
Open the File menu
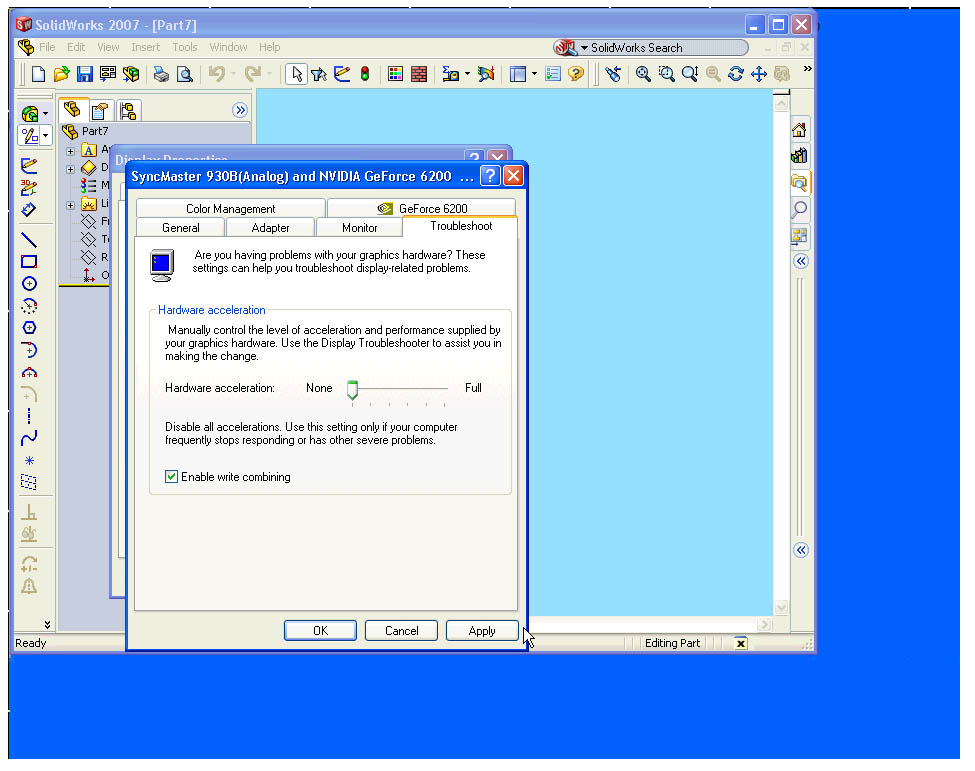[x=47, y=47]
